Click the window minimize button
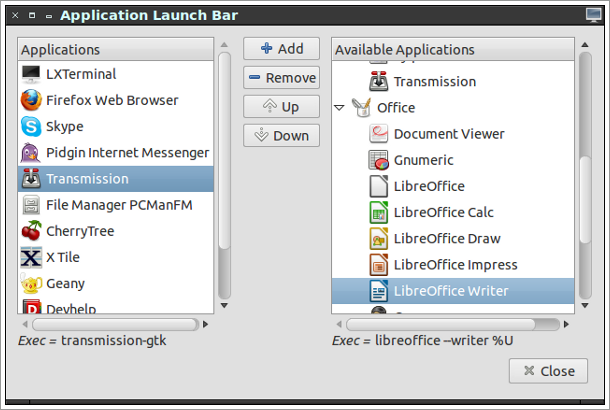This screenshot has width=610, height=410. (x=49, y=16)
